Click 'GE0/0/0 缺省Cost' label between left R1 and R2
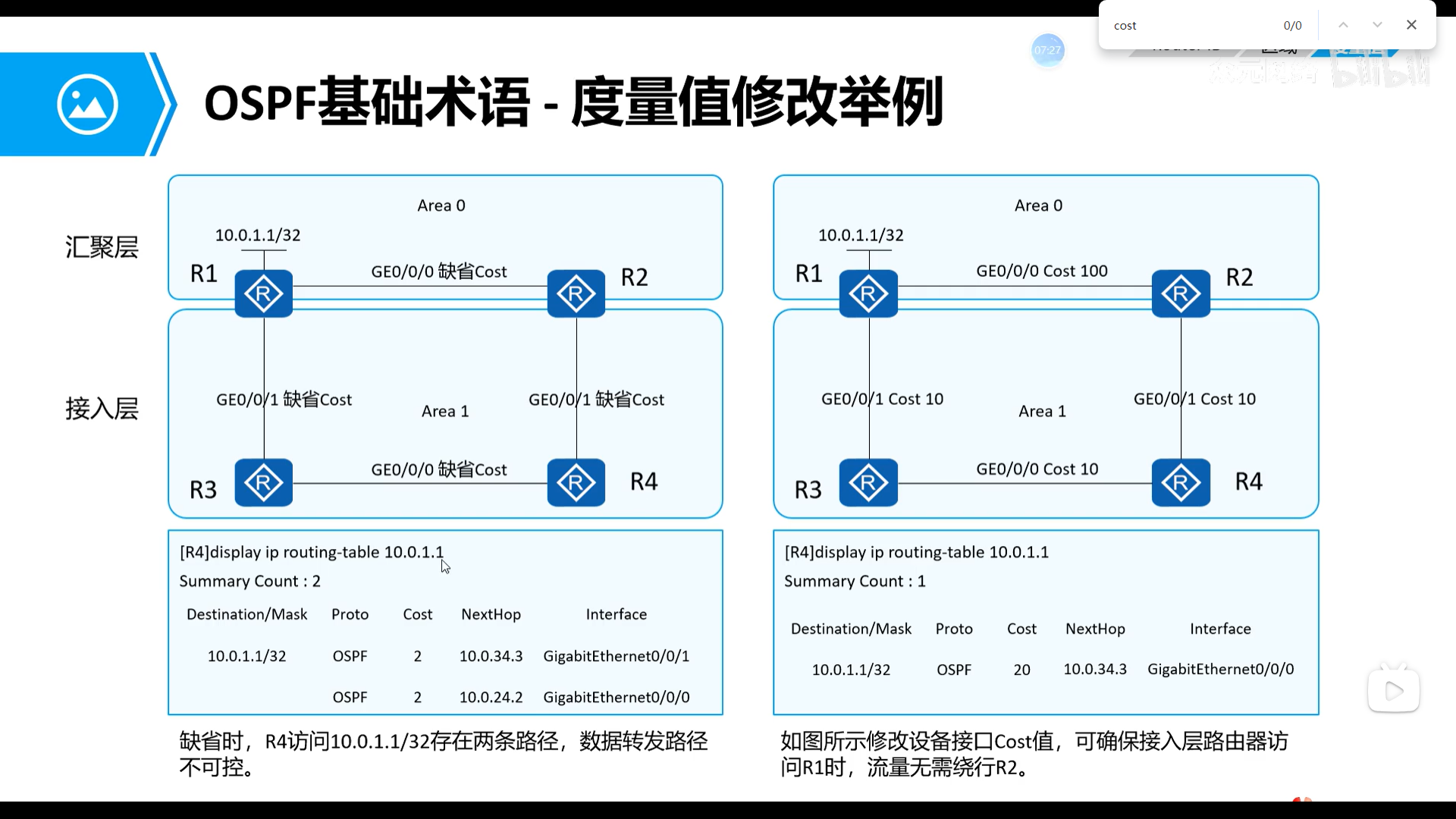Viewport: 1456px width, 819px height. [439, 271]
